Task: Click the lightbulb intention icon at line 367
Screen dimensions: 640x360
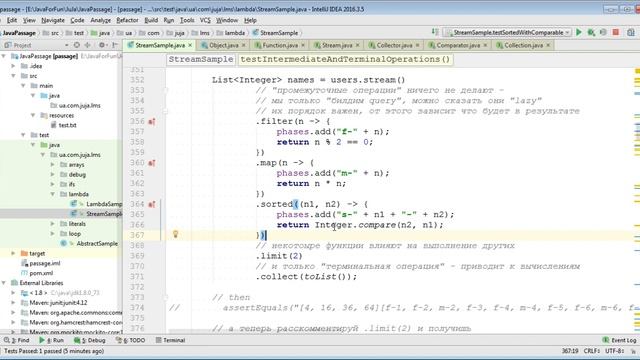Action: click(176, 234)
